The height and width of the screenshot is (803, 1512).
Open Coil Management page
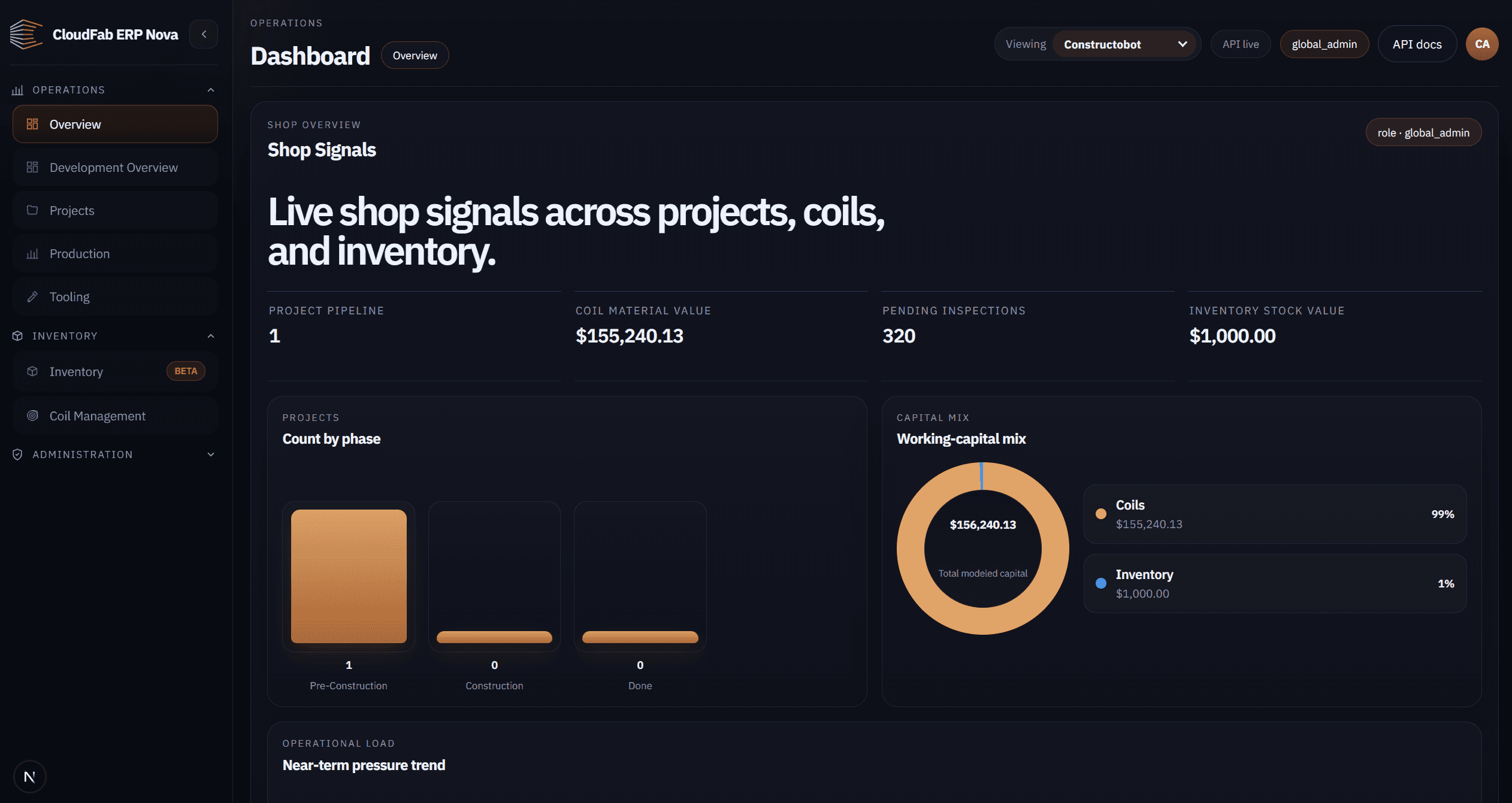point(115,416)
